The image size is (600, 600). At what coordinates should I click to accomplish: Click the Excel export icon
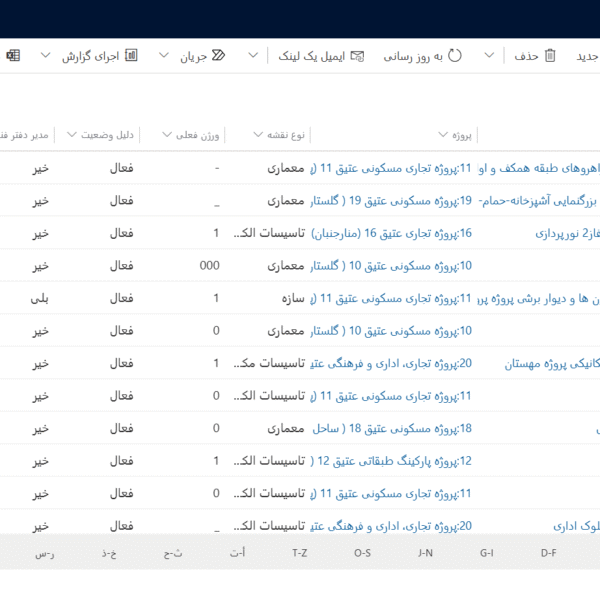pos(13,56)
